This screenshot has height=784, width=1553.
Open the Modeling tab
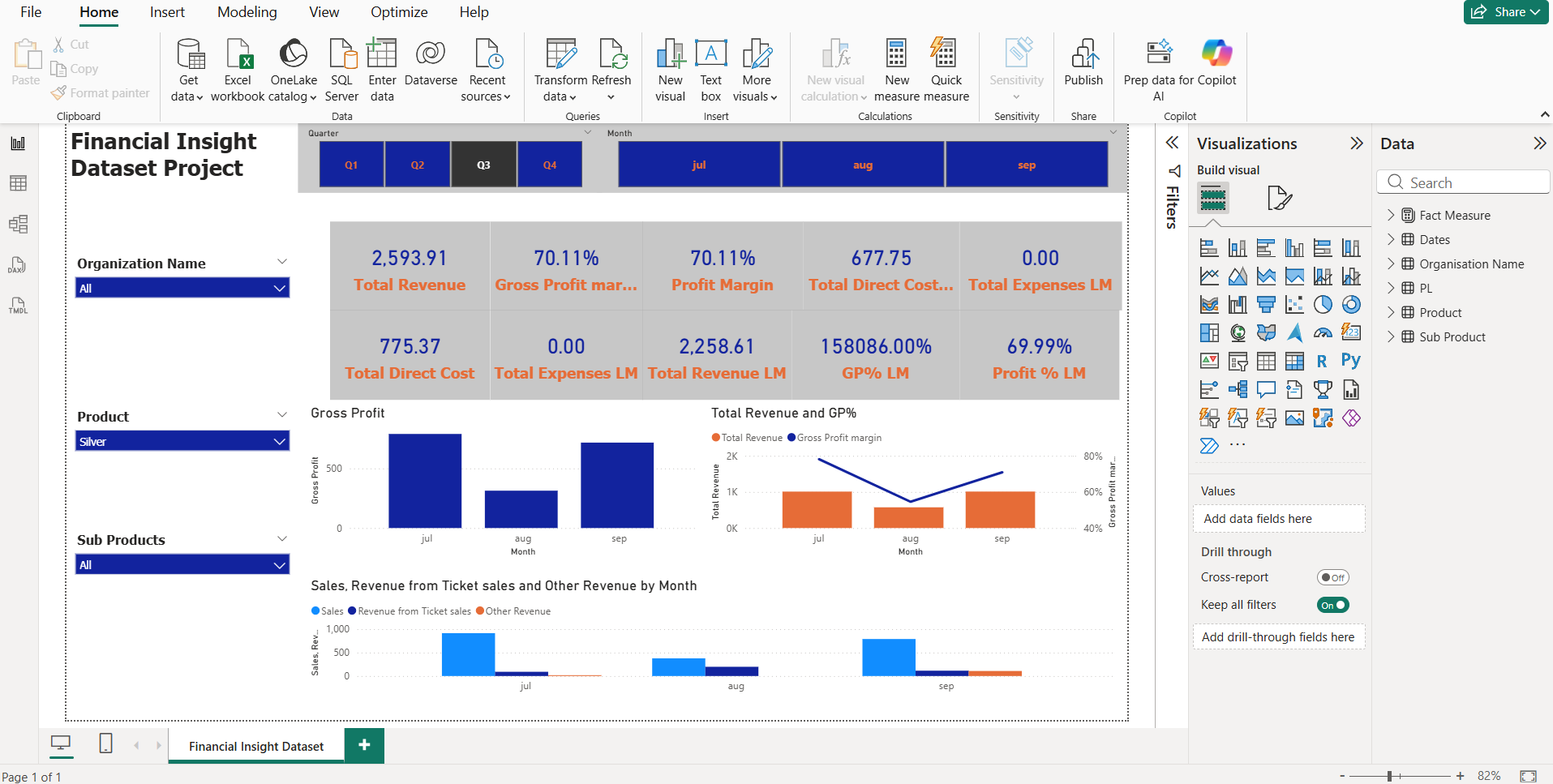[x=247, y=12]
